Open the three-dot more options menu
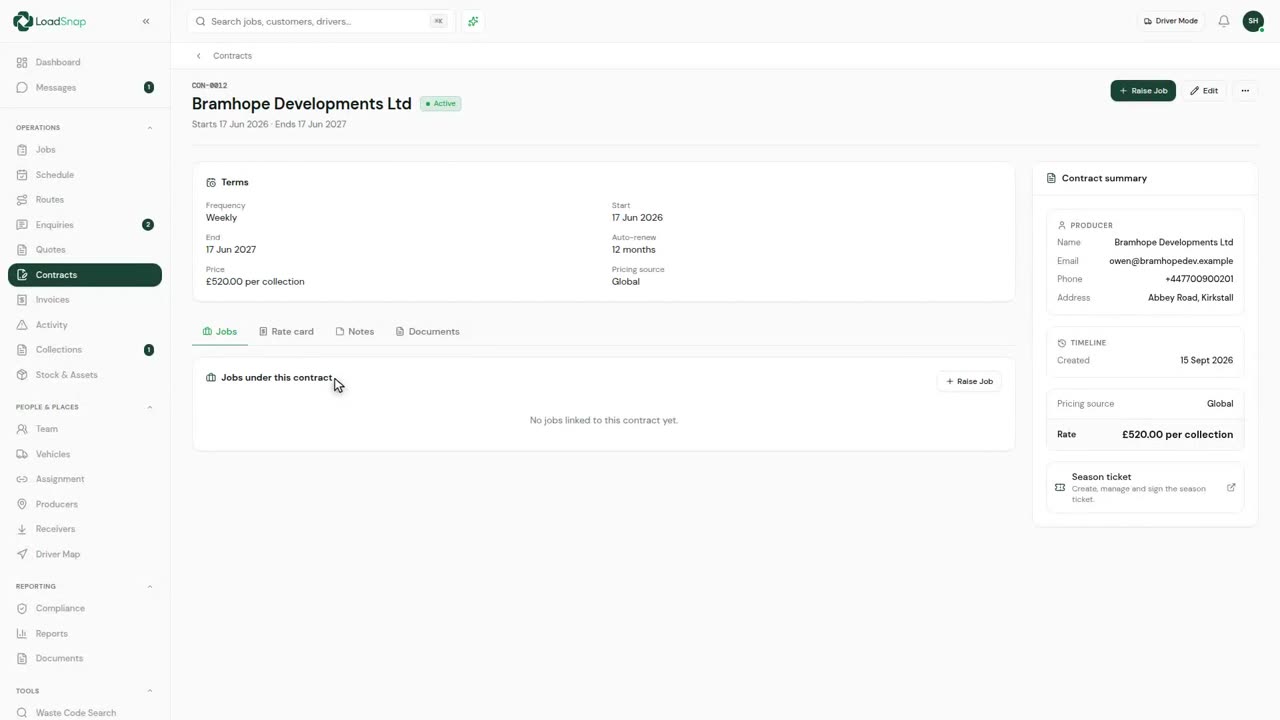The width and height of the screenshot is (1280, 720). (1245, 91)
